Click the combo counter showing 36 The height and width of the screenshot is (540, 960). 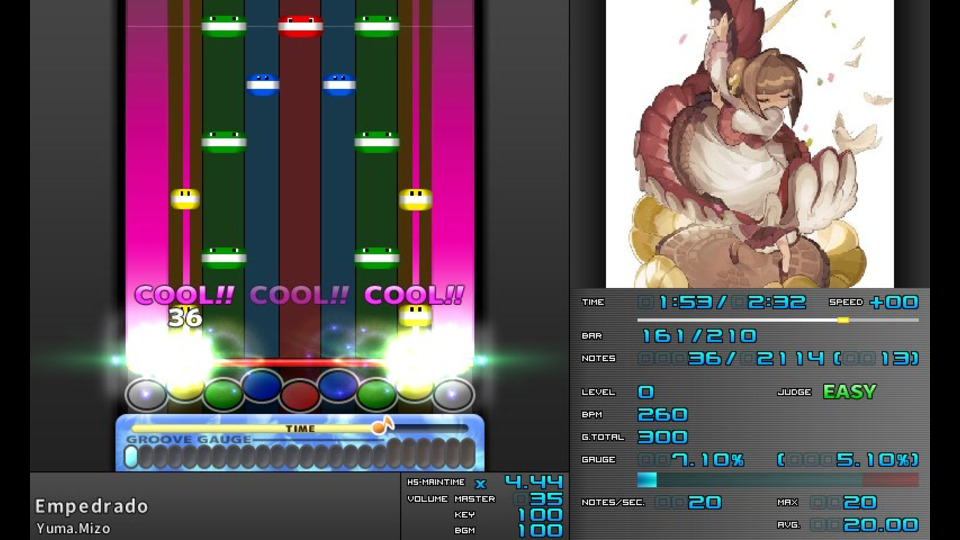click(185, 317)
